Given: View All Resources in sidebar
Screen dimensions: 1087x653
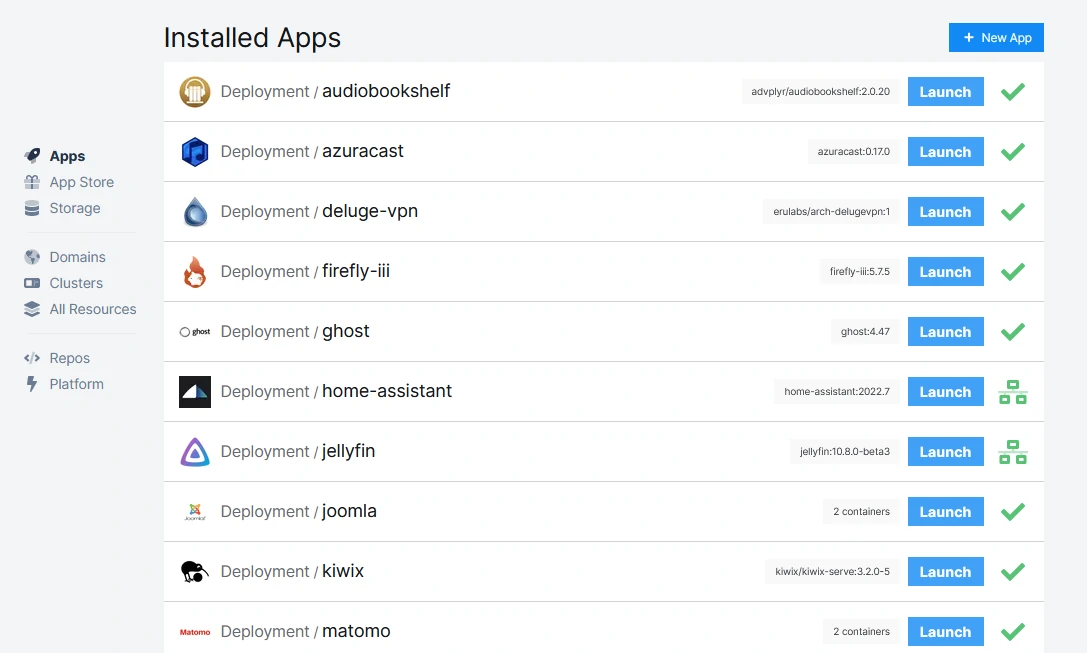Looking at the screenshot, I should coord(93,309).
